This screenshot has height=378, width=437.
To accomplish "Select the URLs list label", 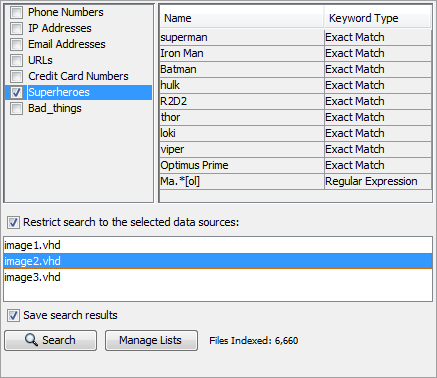I will click(40, 60).
